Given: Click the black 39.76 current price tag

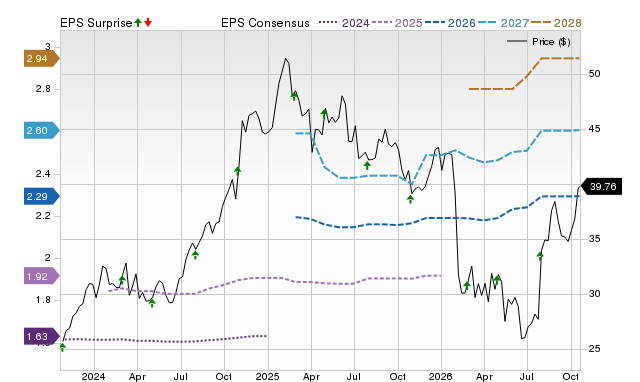Looking at the screenshot, I should pos(601,187).
